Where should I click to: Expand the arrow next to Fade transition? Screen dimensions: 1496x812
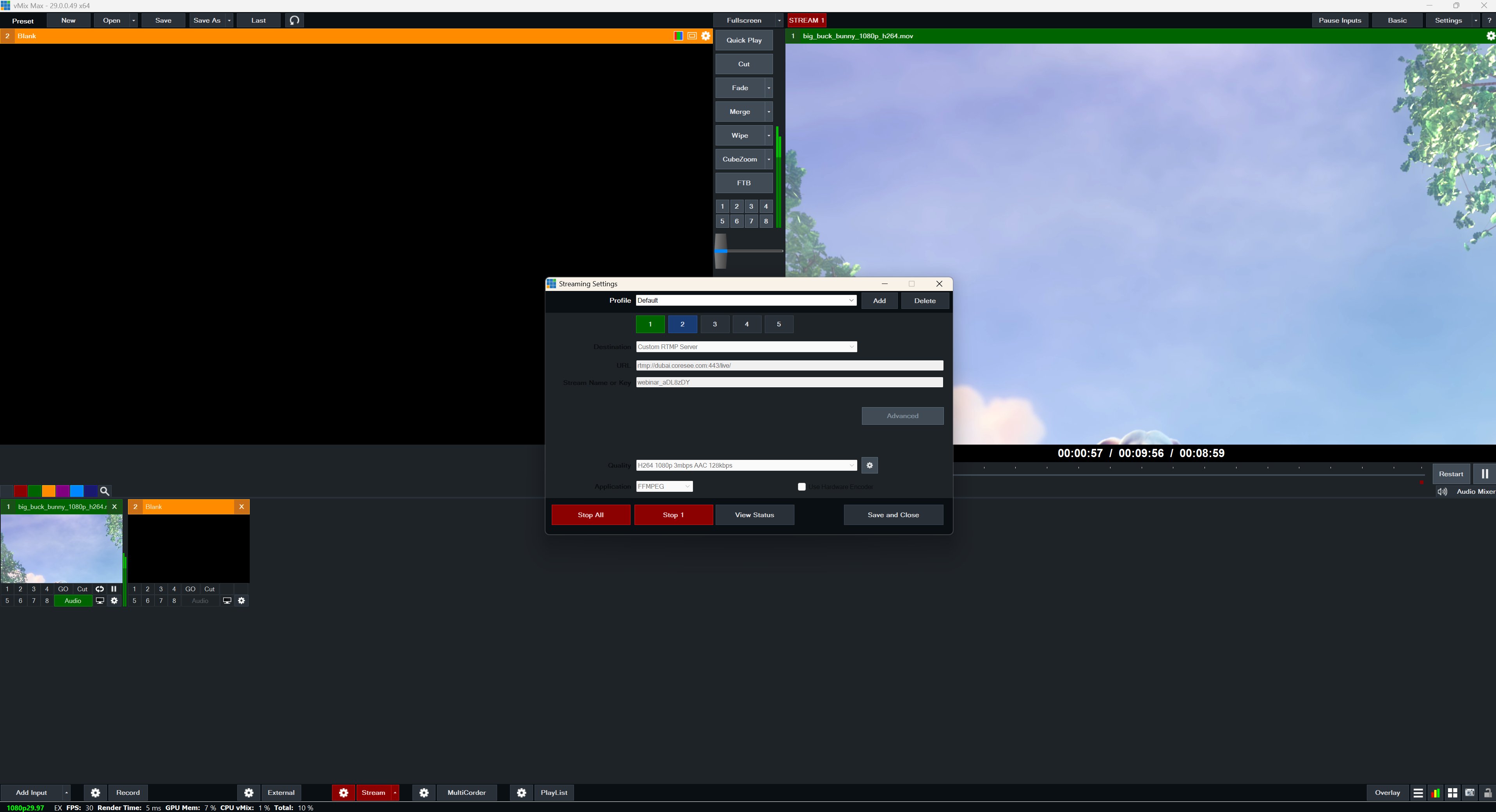point(769,88)
